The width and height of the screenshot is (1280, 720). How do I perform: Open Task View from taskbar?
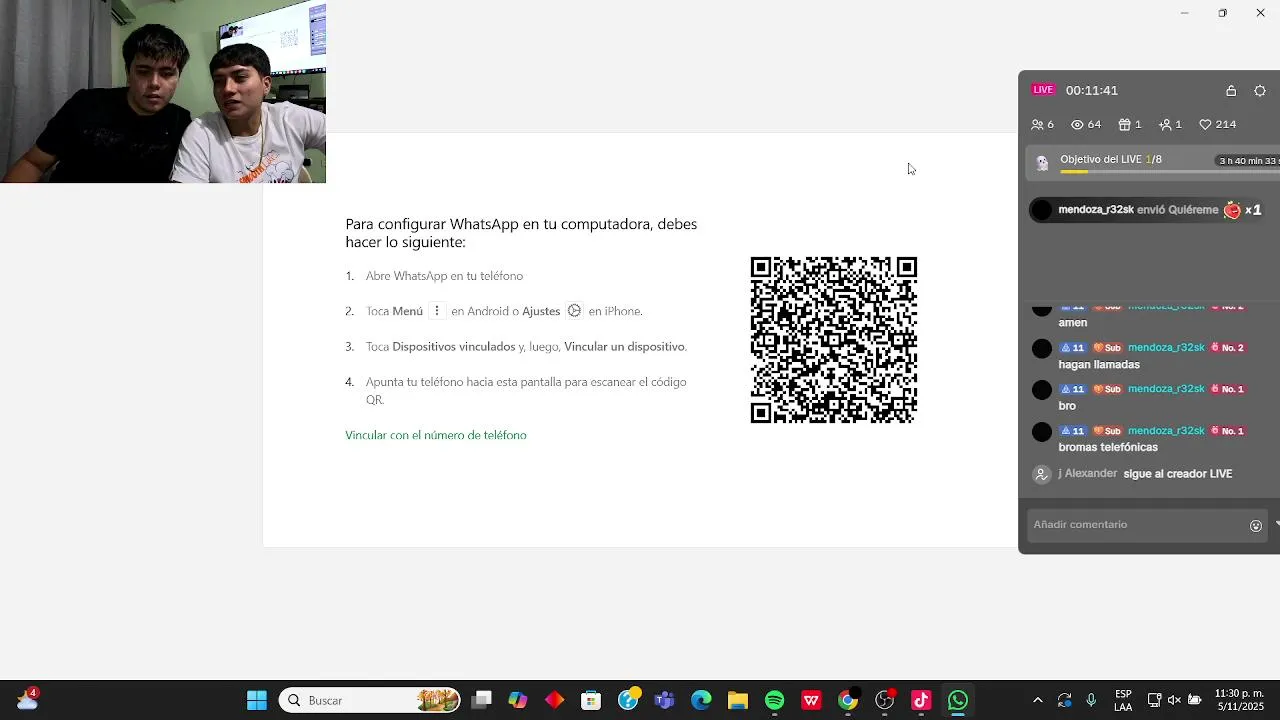[481, 700]
